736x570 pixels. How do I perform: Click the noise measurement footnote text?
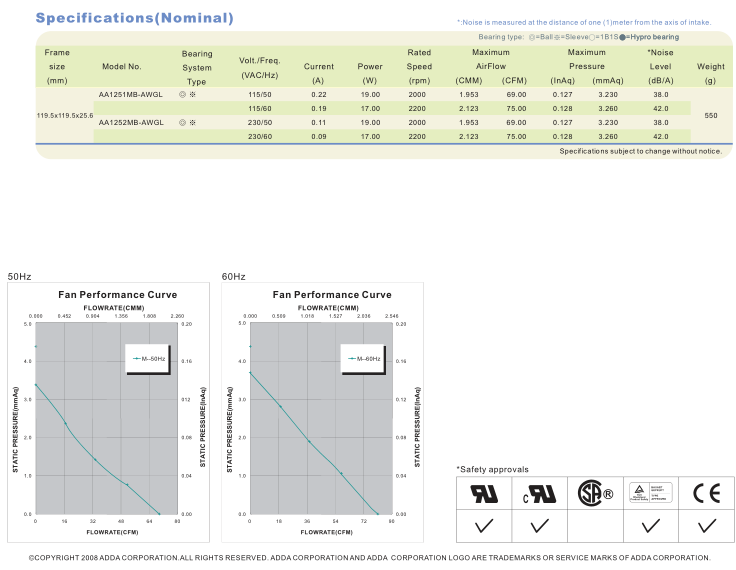pos(584,22)
